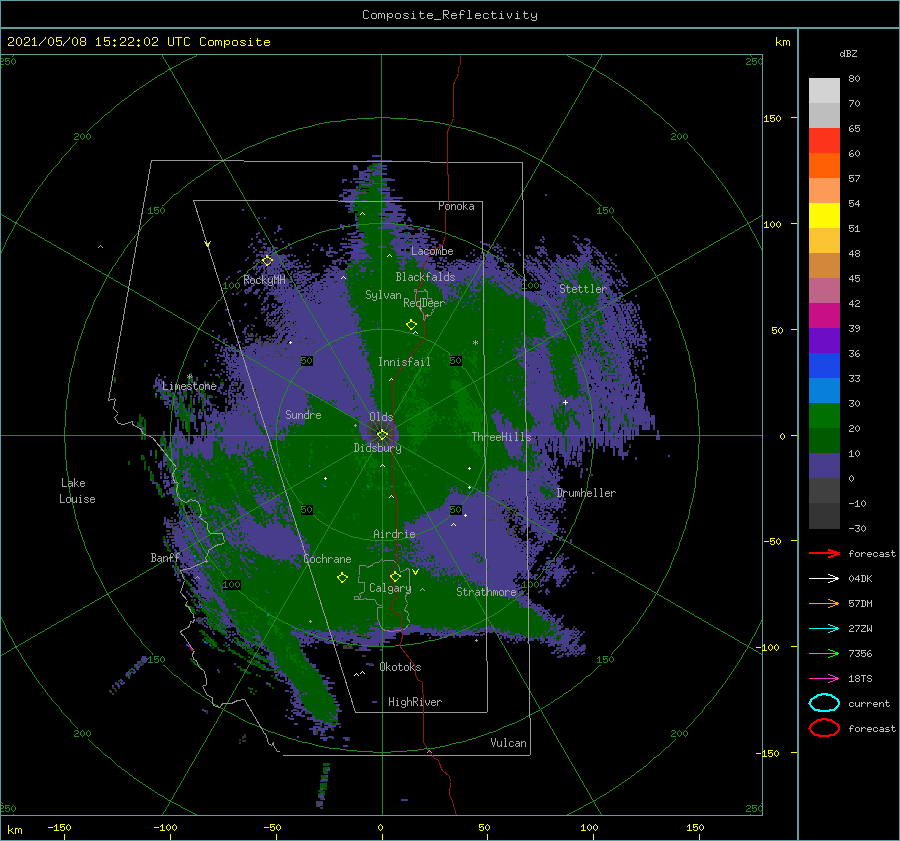Click the Sylvan label
Screen dimensions: 900x841
point(383,295)
